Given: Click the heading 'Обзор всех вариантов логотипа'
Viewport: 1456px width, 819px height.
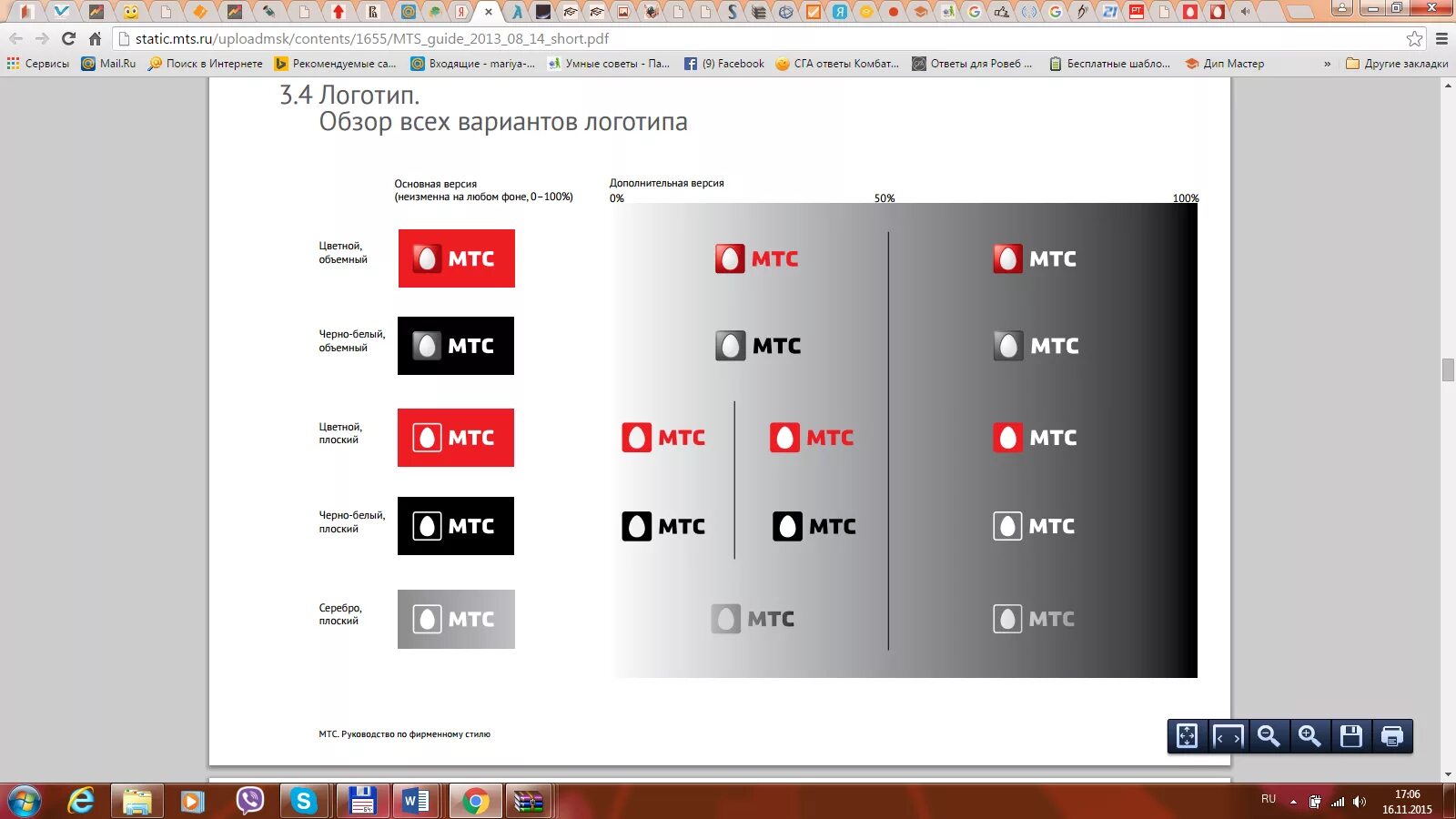Looking at the screenshot, I should click(503, 122).
